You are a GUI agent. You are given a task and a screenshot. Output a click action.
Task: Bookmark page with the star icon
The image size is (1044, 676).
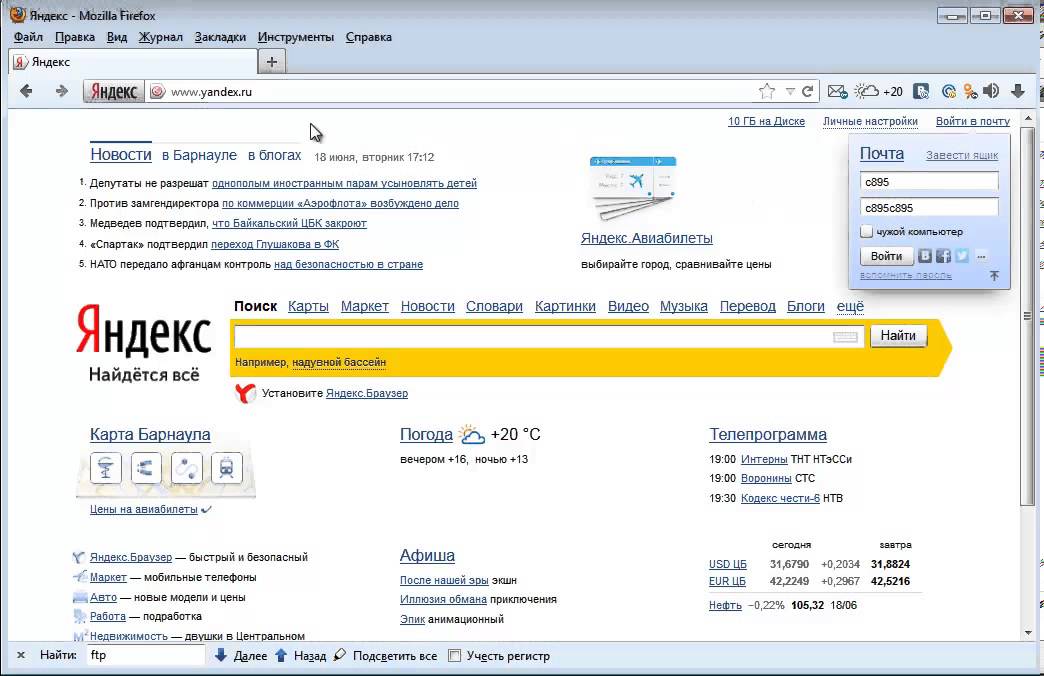click(767, 91)
